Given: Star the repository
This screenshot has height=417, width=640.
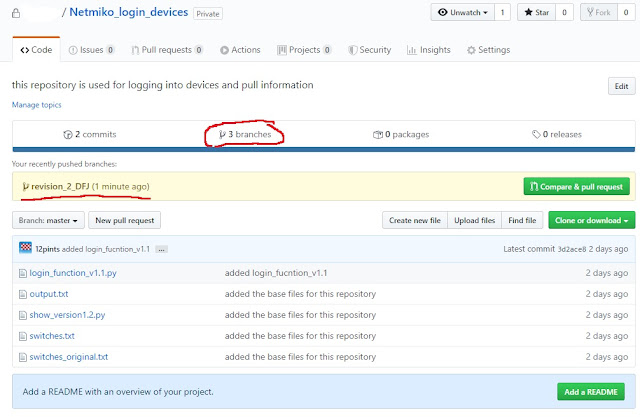Looking at the screenshot, I should tap(536, 12).
